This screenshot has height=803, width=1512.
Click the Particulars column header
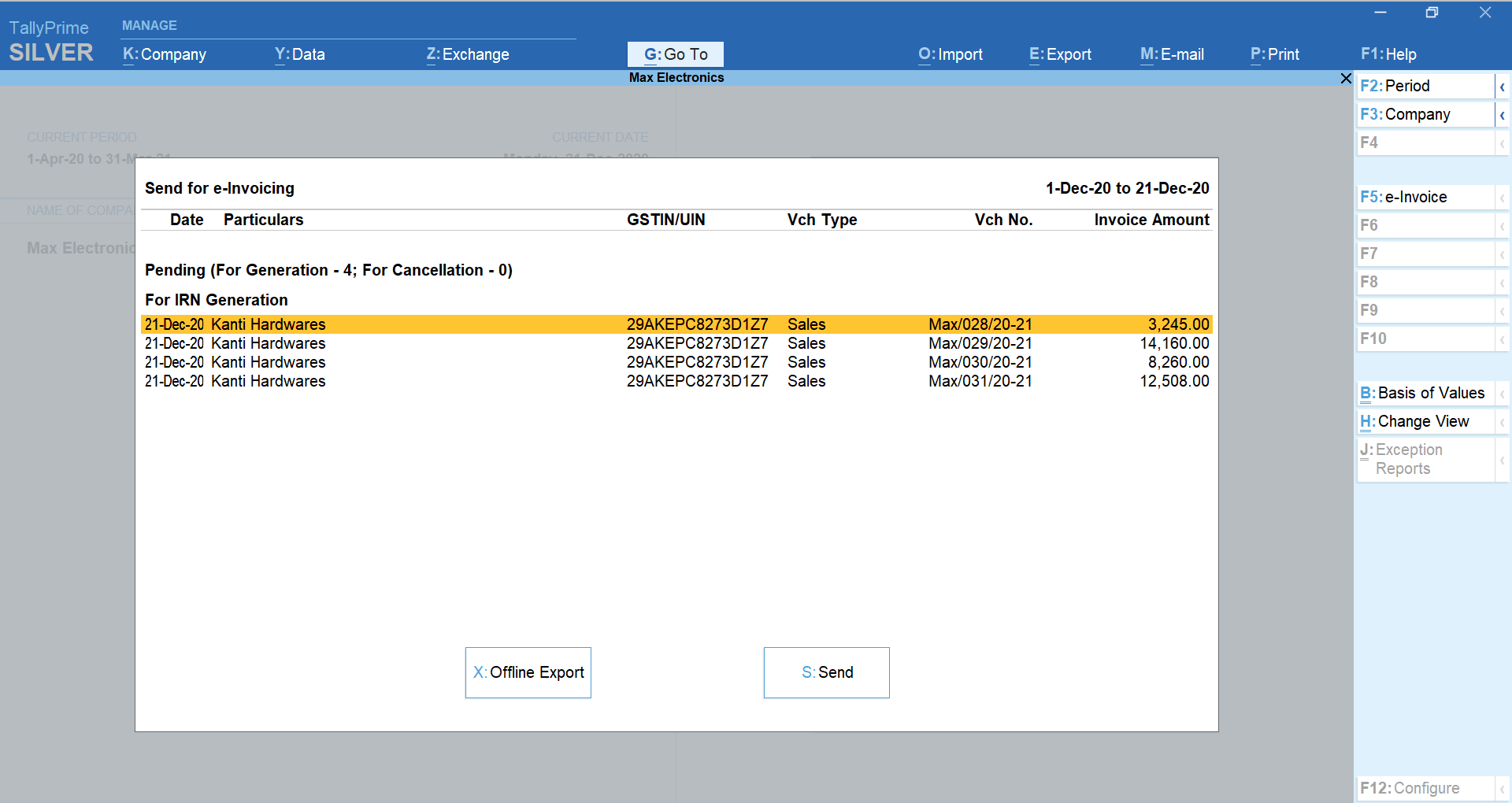pyautogui.click(x=264, y=220)
